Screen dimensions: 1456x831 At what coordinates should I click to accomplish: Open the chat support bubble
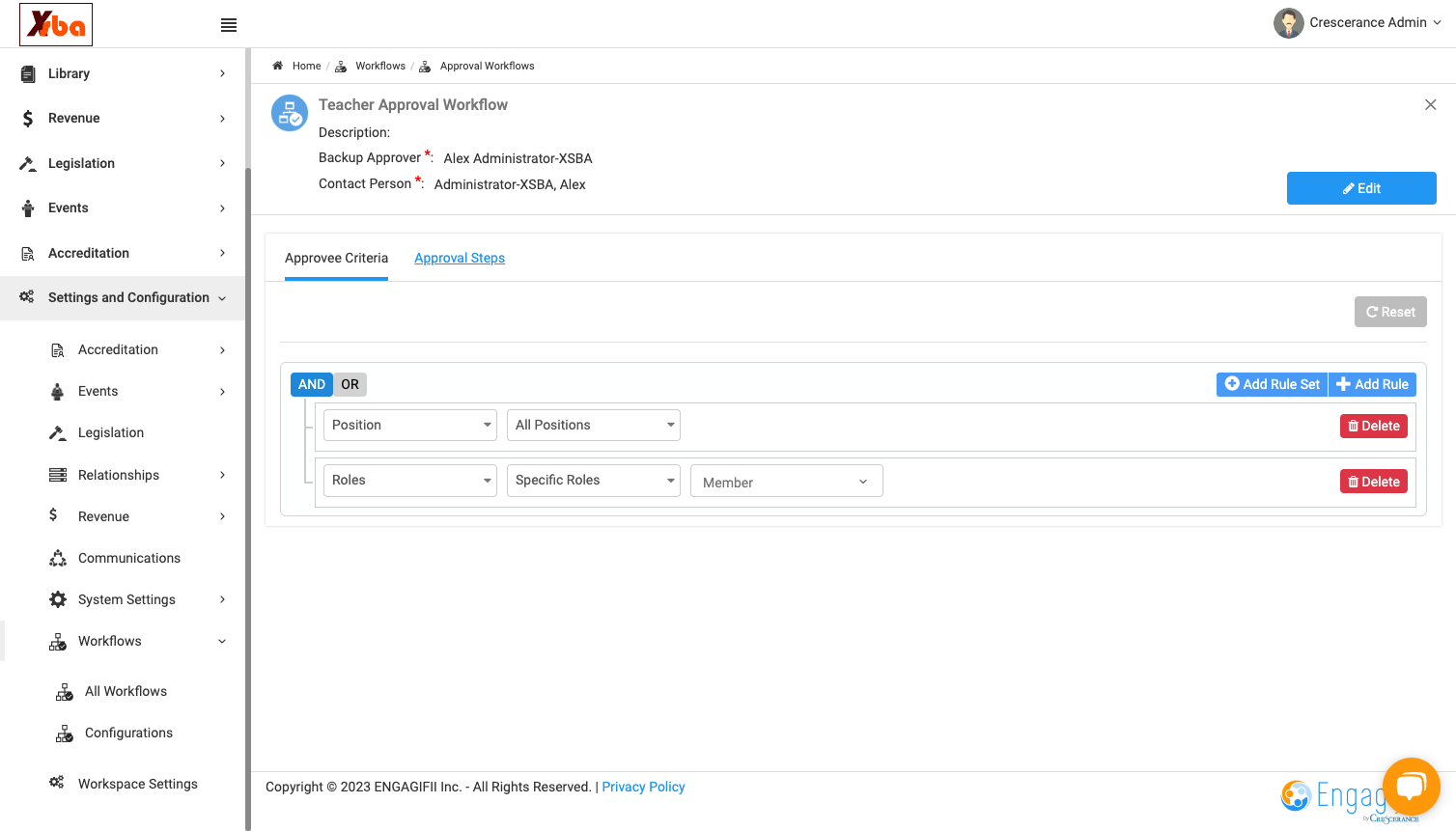click(1411, 787)
